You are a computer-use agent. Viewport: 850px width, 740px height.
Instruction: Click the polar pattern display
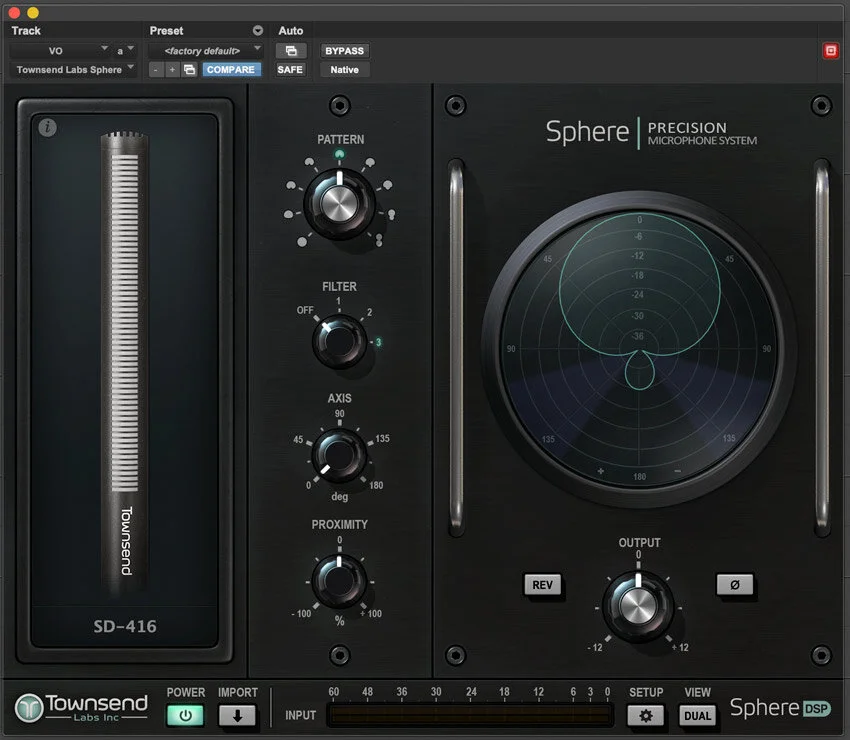pos(639,349)
